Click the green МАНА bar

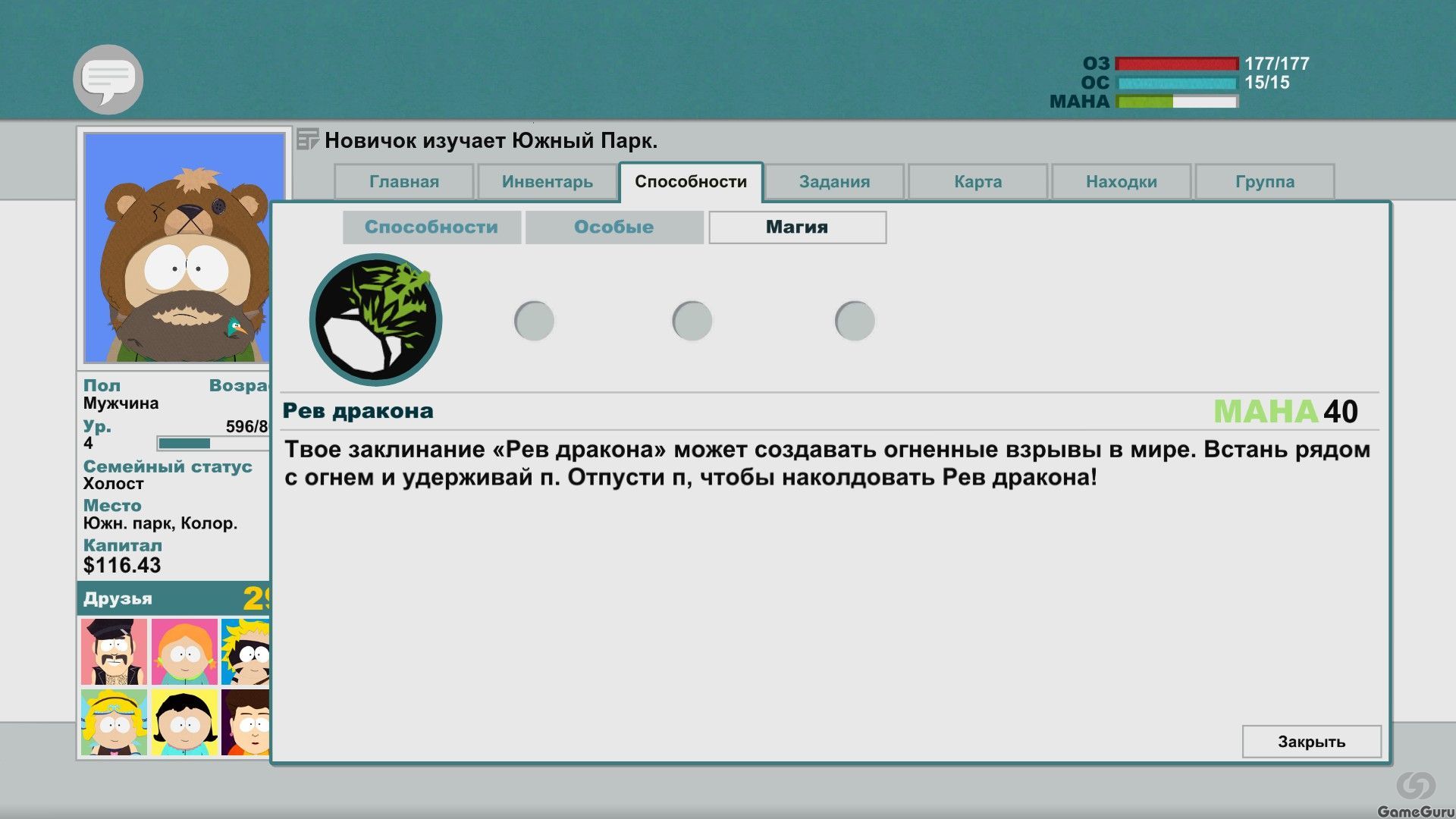click(x=1177, y=102)
